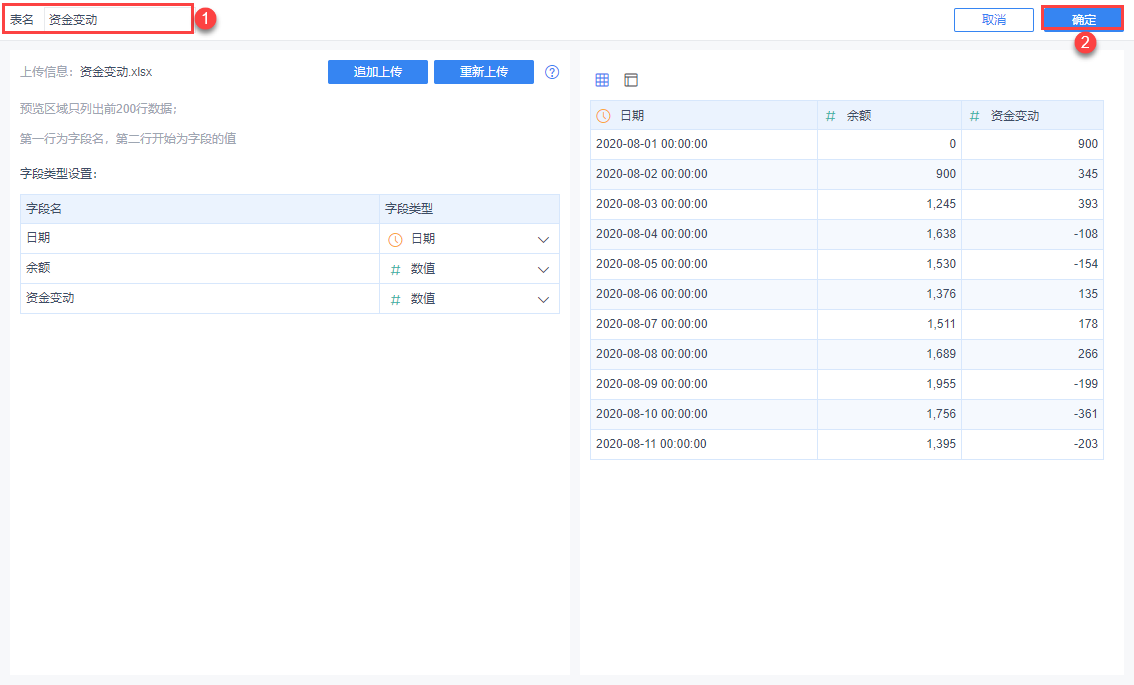Click fund change cell 393
Image resolution: width=1134 pixels, height=685 pixels.
click(1033, 204)
